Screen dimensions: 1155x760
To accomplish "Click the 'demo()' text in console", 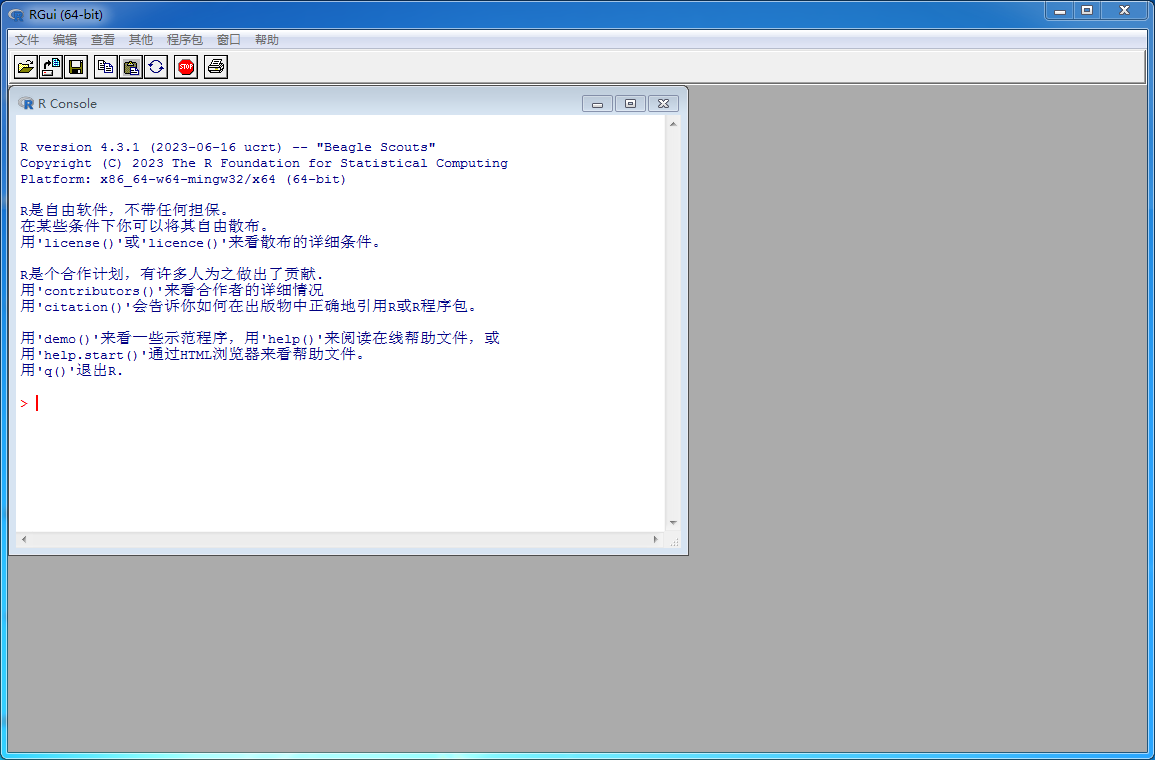I will tap(68, 339).
